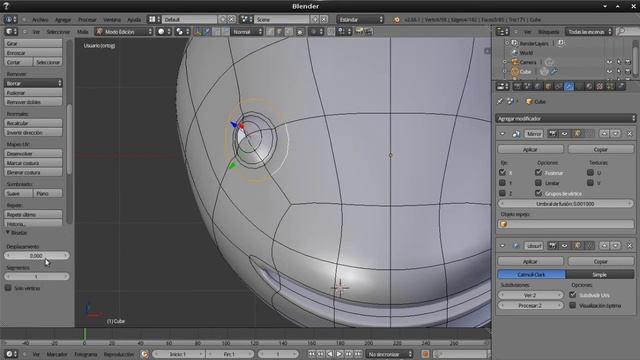Click the Desplazamiento value slider
640x360 pixels.
point(37,256)
